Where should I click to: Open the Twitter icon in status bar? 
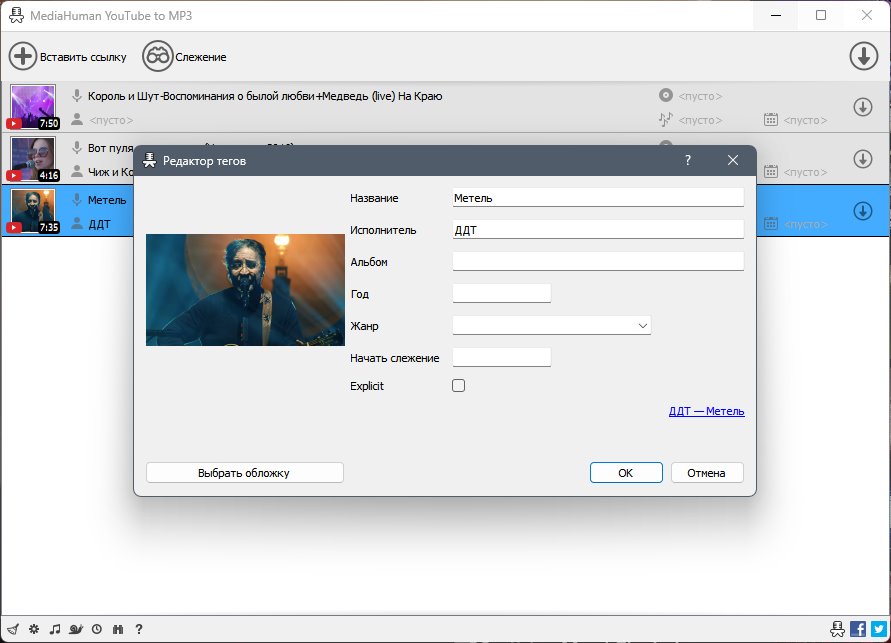click(x=879, y=629)
